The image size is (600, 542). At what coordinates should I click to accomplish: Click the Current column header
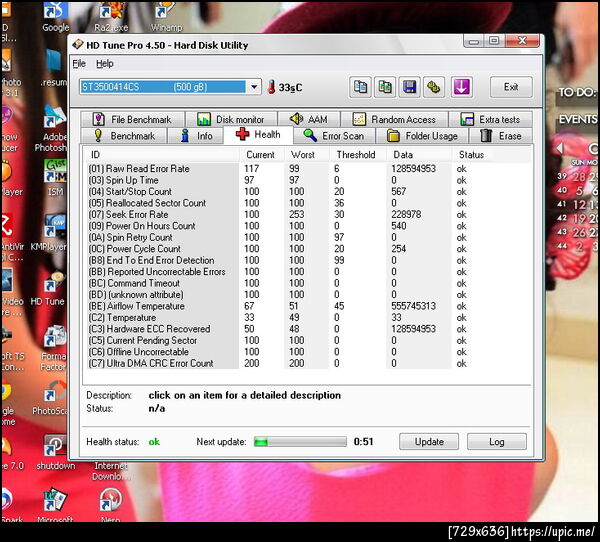[x=262, y=155]
